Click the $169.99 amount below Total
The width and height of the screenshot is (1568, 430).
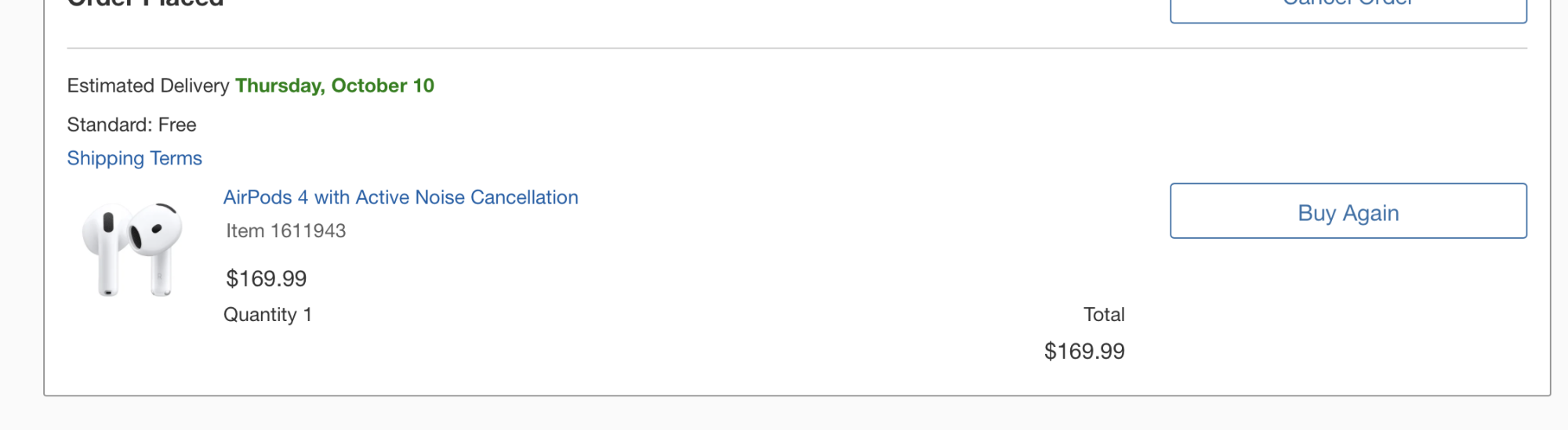coord(1084,351)
